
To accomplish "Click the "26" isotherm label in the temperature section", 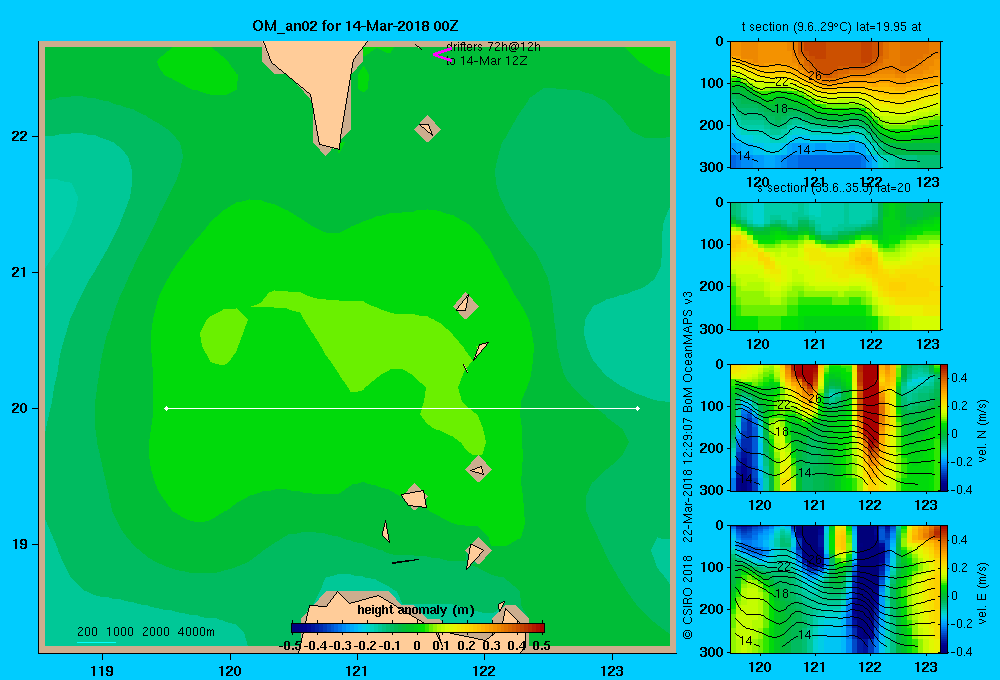I will coord(814,76).
